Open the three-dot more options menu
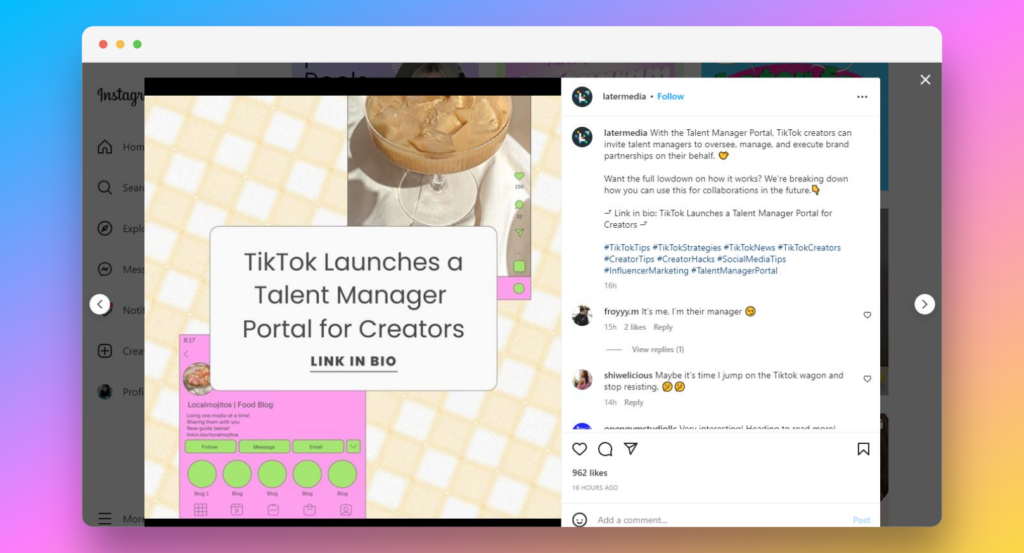Screen dimensions: 1024x553 pyautogui.click(x=862, y=97)
